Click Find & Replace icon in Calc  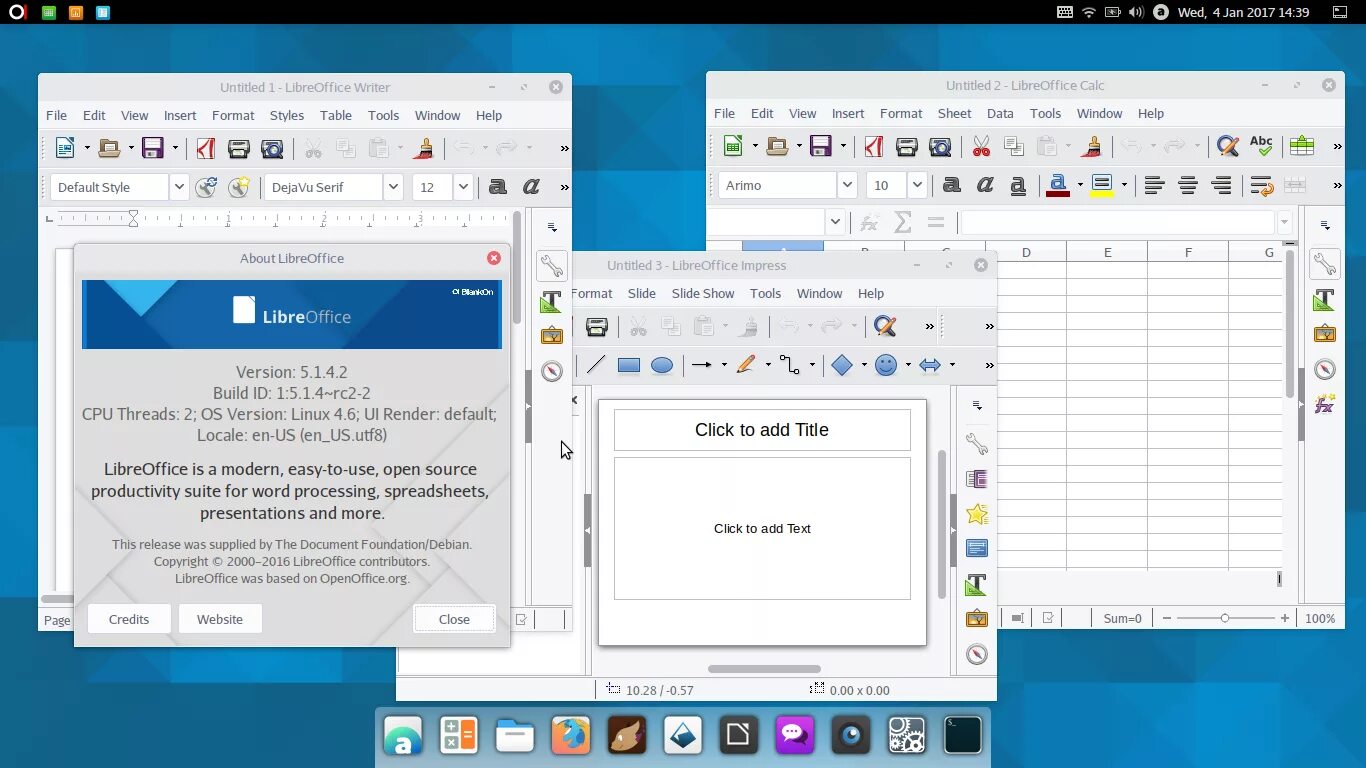1228,146
